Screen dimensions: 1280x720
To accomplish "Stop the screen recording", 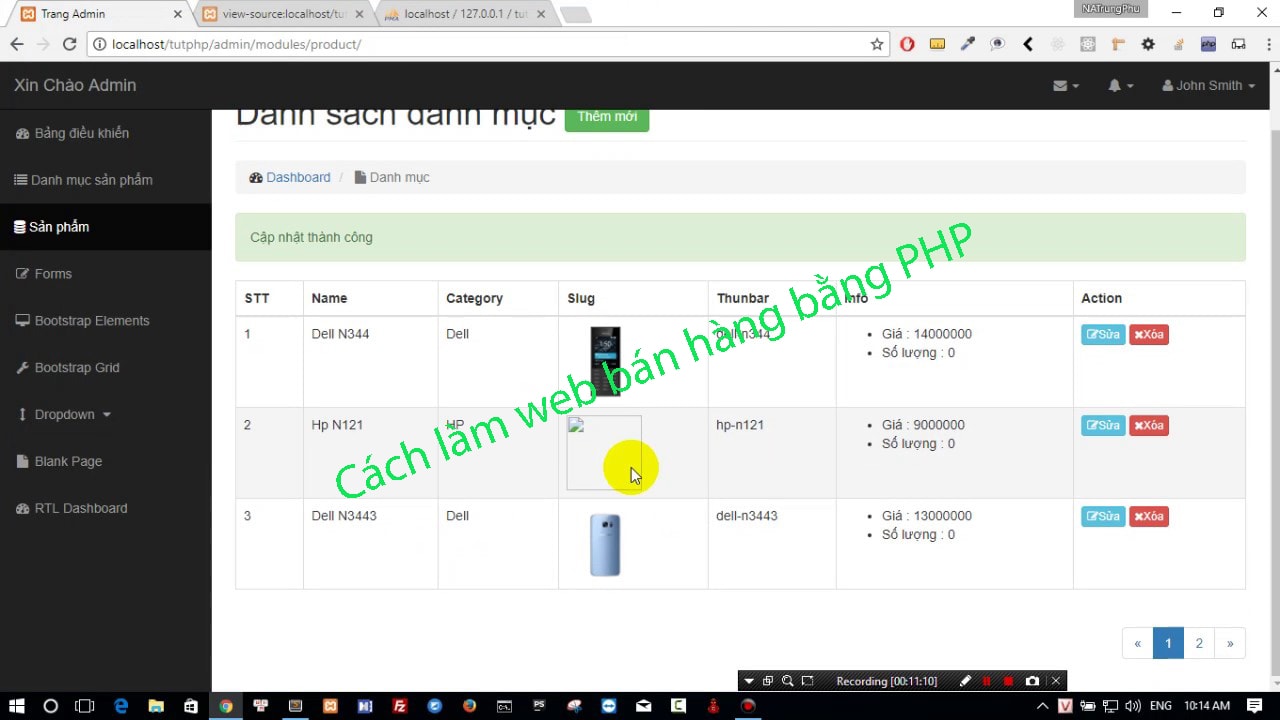I will 1010,681.
